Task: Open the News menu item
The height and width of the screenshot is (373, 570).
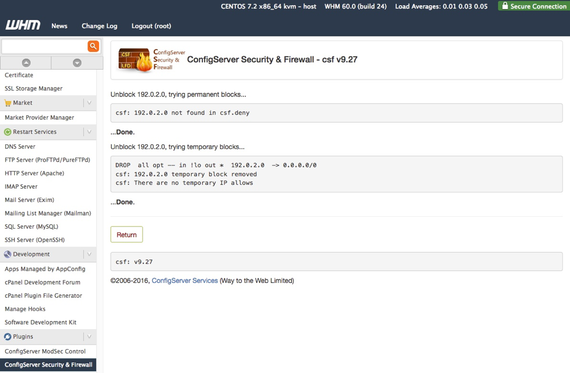Action: coord(59,26)
